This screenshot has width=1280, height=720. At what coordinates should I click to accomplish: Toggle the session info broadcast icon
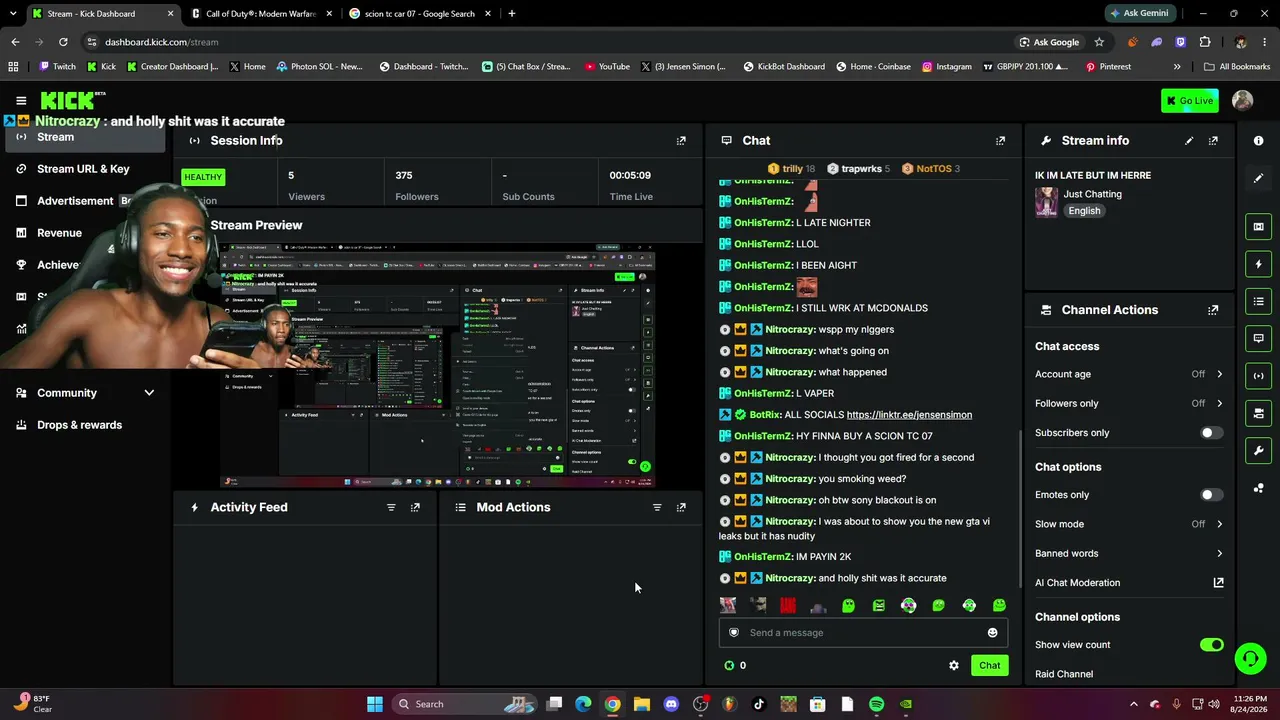tap(1258, 376)
